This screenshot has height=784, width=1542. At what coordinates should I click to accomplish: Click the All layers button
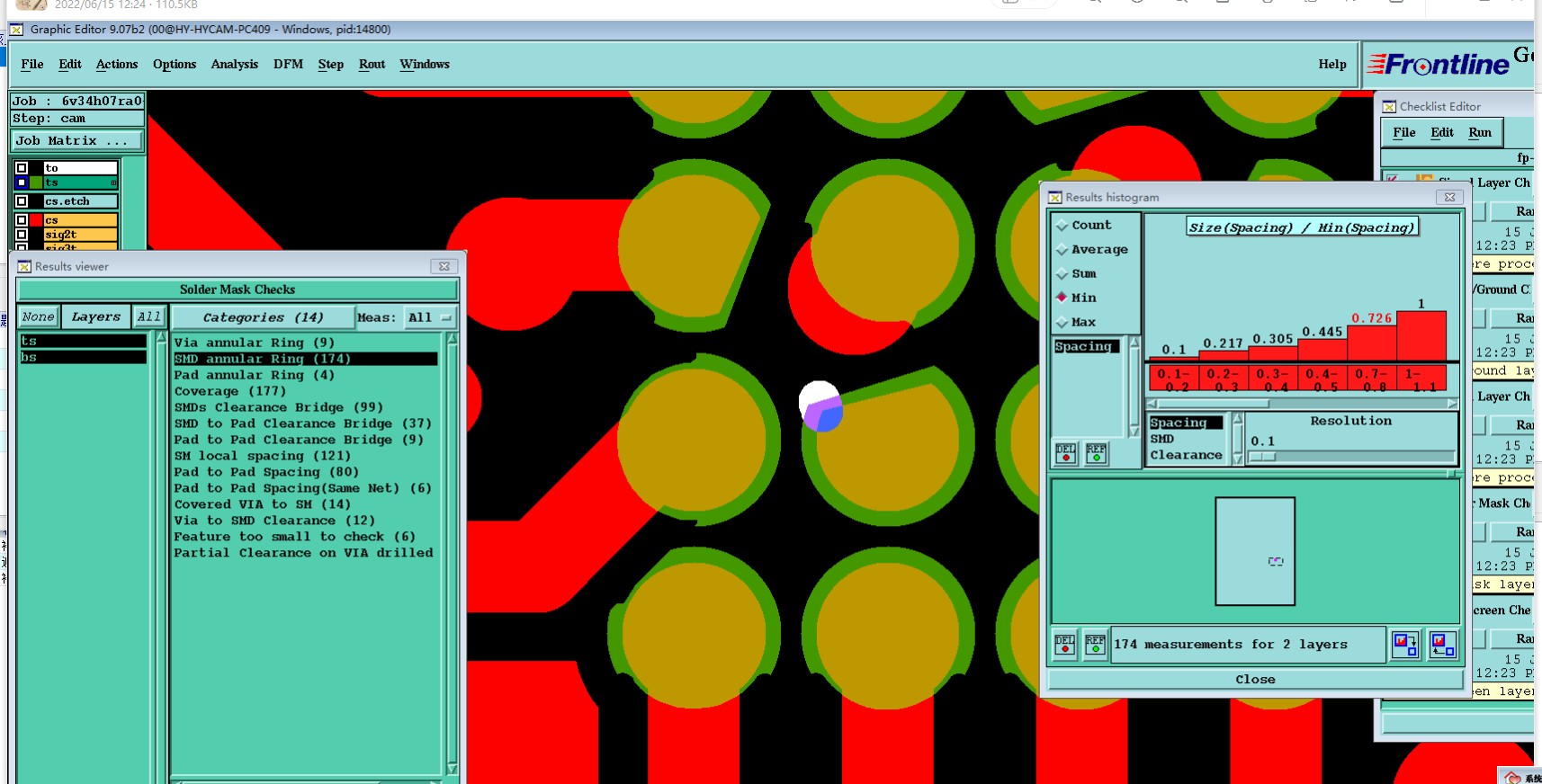[x=149, y=317]
